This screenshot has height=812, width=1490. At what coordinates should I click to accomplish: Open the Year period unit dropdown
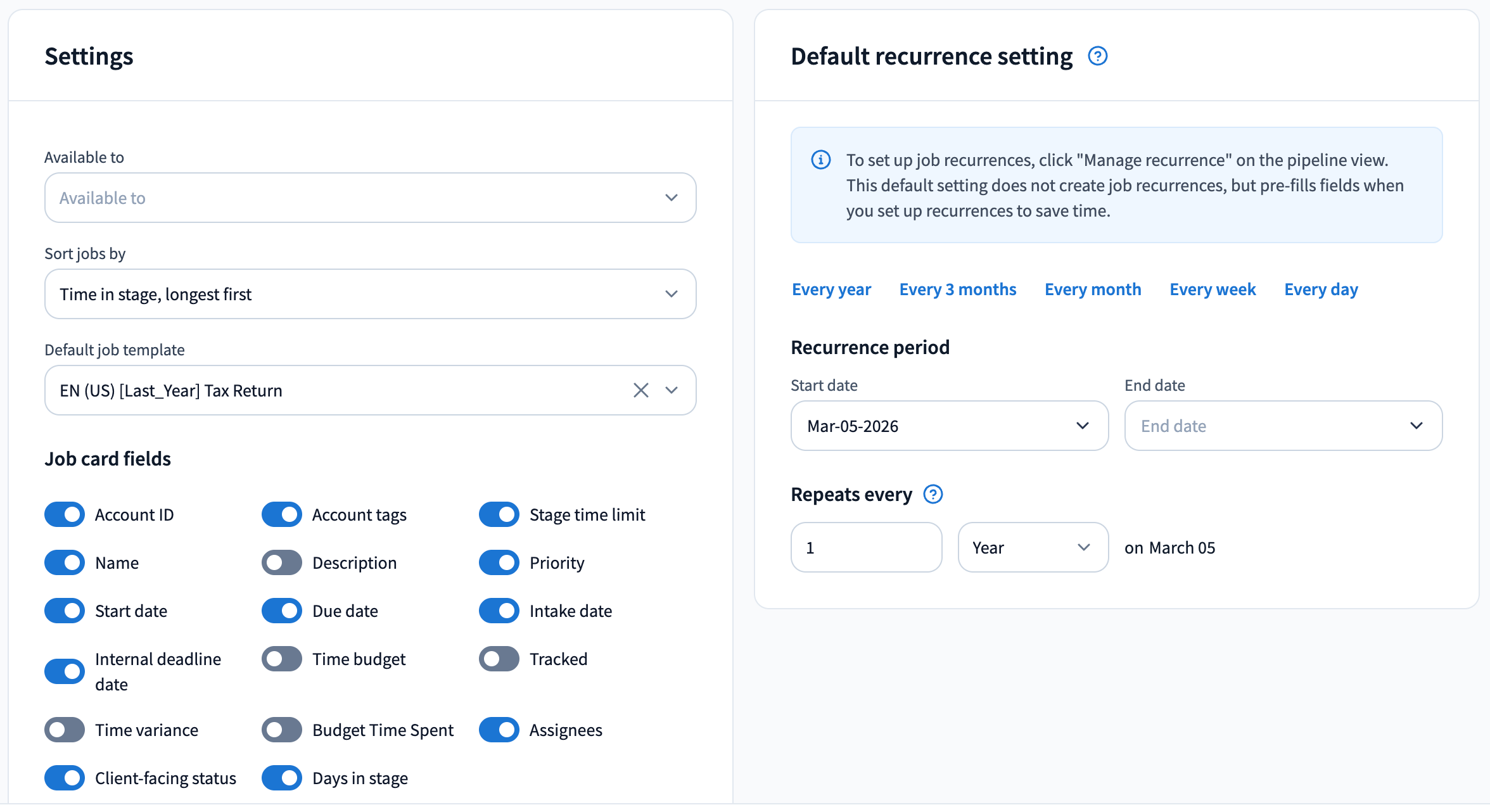(x=1033, y=547)
